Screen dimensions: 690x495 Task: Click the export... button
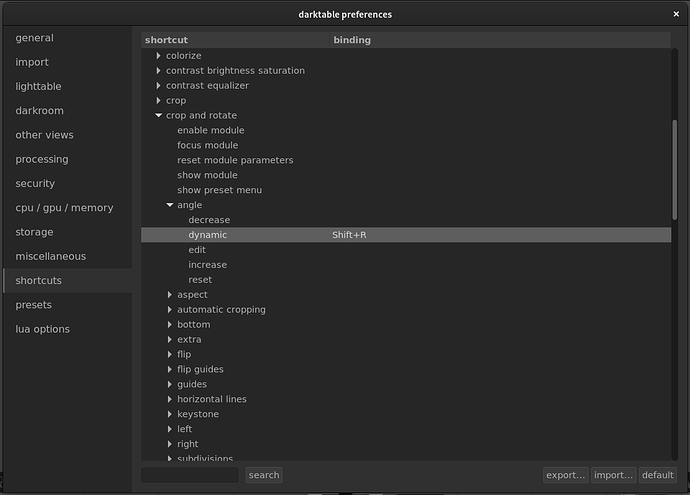click(565, 475)
